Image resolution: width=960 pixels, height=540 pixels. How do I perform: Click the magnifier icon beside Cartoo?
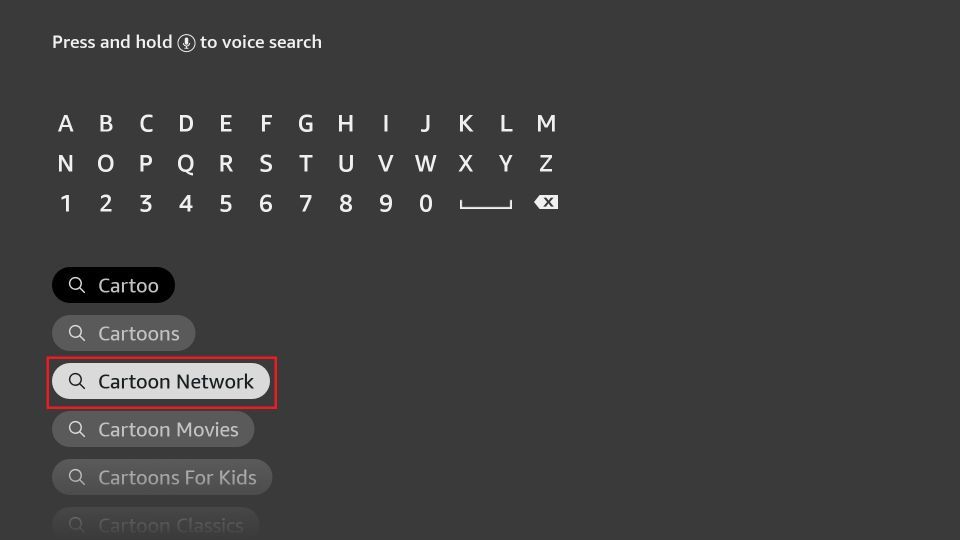pos(77,285)
